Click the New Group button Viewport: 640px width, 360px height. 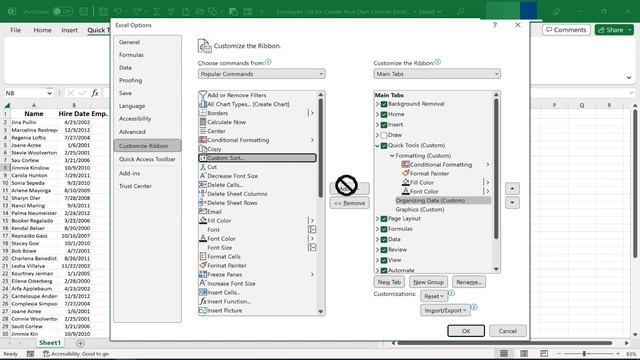(x=428, y=282)
